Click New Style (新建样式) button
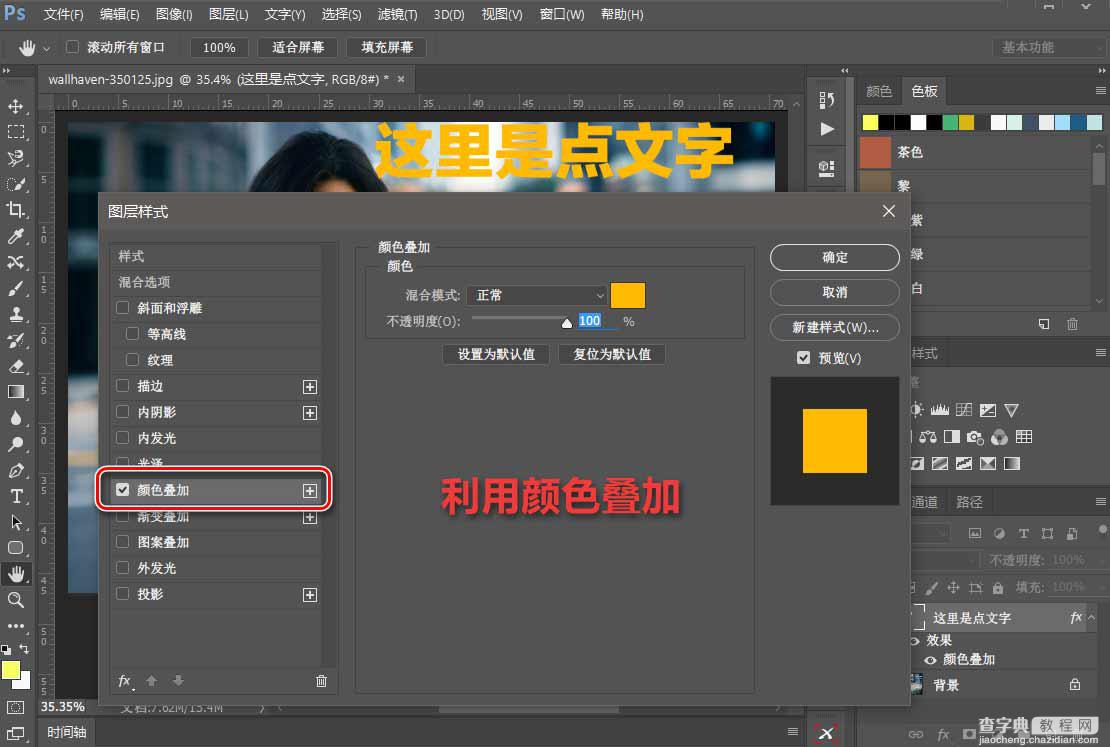1110x747 pixels. click(835, 327)
